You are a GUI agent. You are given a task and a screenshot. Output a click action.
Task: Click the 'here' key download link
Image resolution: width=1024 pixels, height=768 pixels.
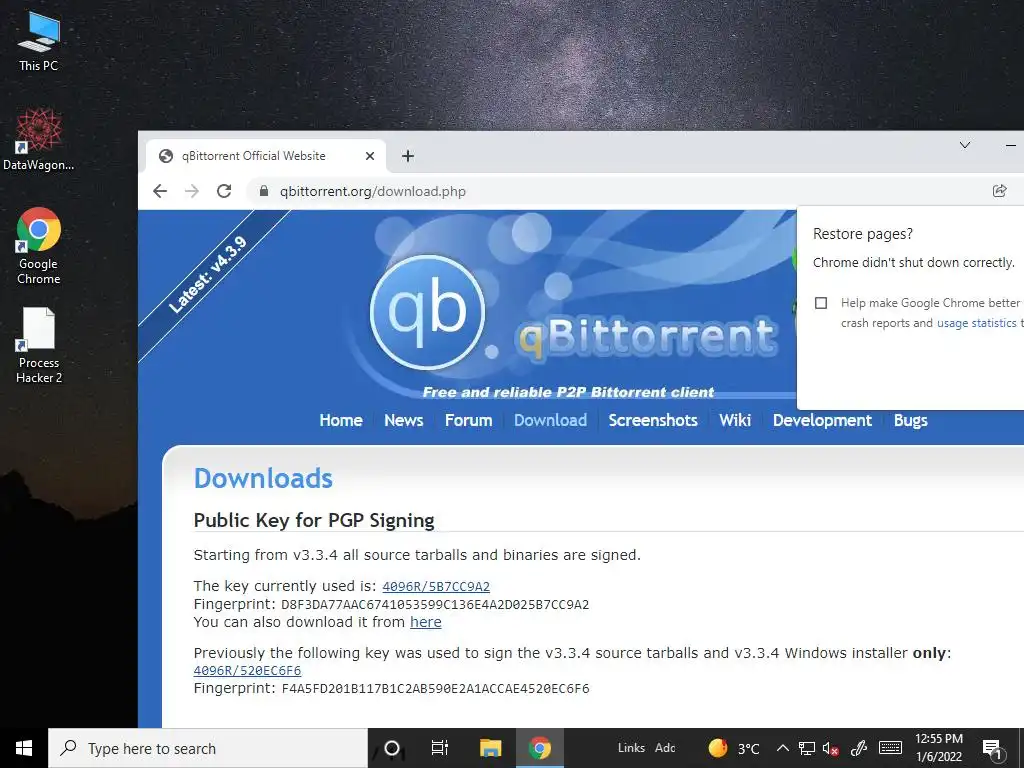(x=426, y=622)
